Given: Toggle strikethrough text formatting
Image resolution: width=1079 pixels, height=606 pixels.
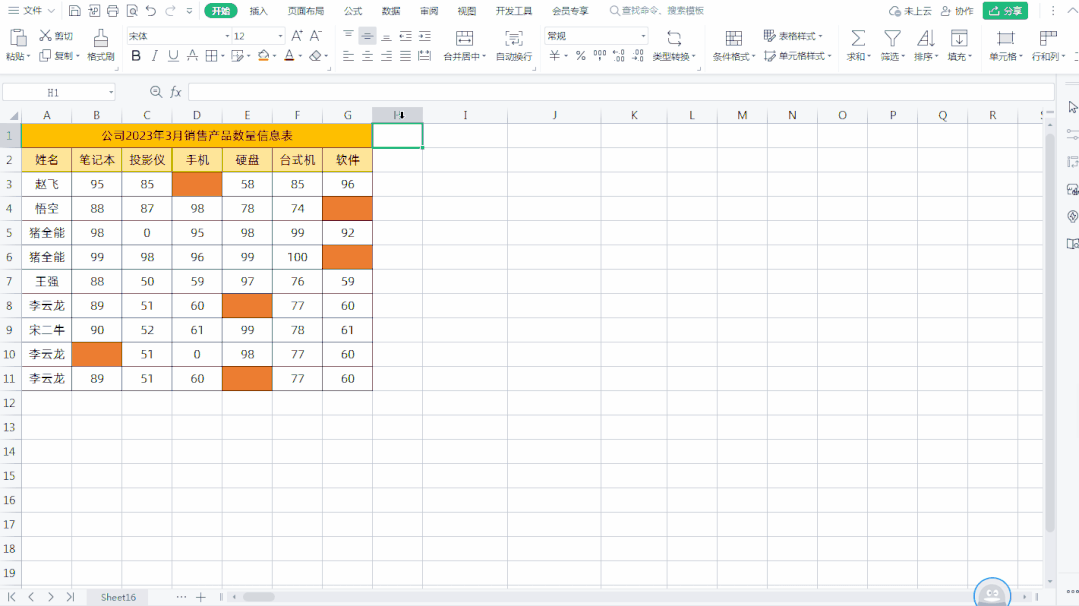Looking at the screenshot, I should point(193,56).
